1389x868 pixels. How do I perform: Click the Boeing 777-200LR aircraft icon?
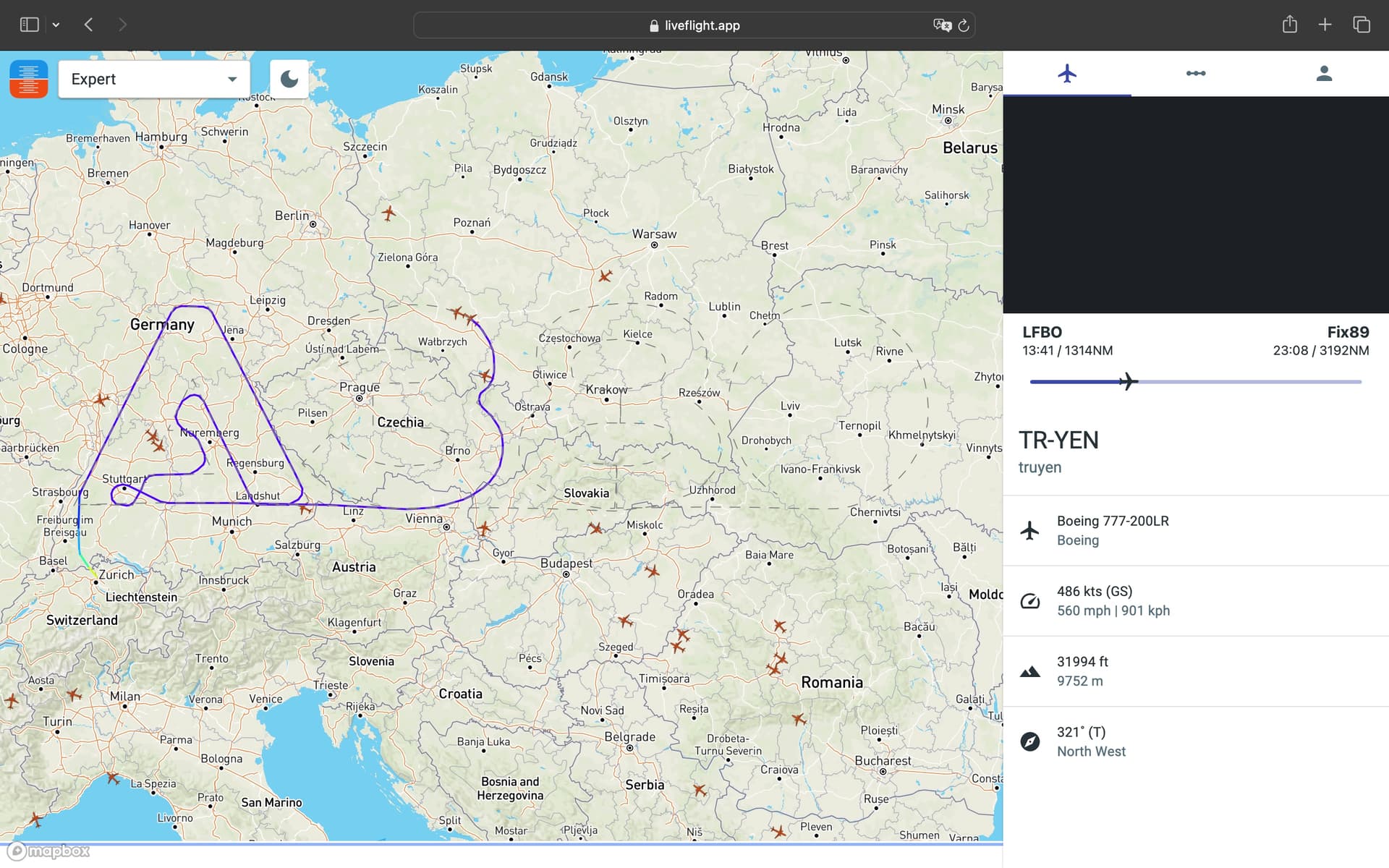tap(1029, 530)
